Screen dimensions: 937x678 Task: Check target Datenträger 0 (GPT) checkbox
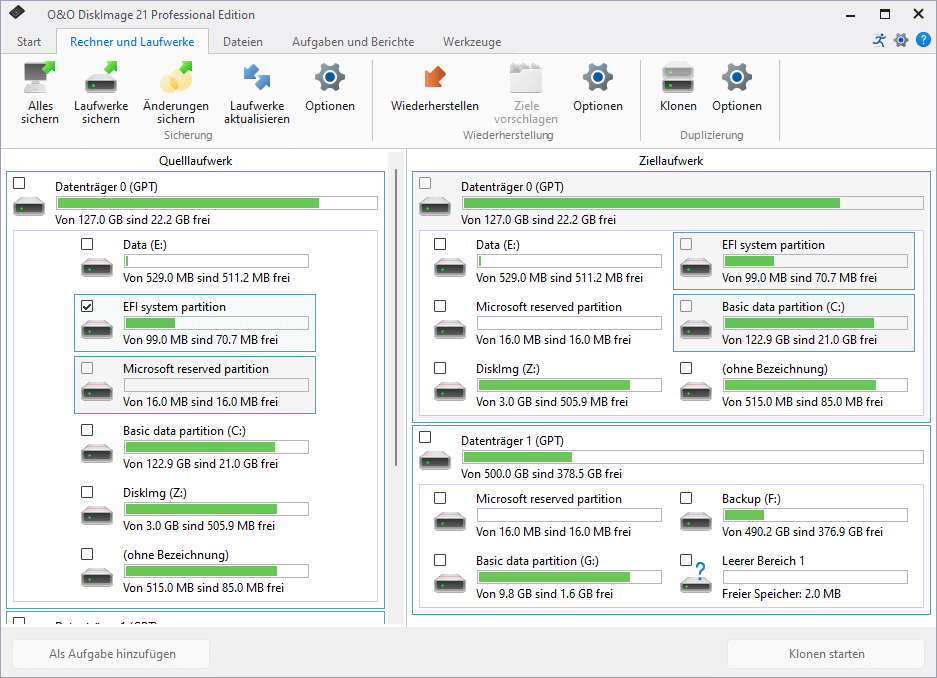pos(425,183)
